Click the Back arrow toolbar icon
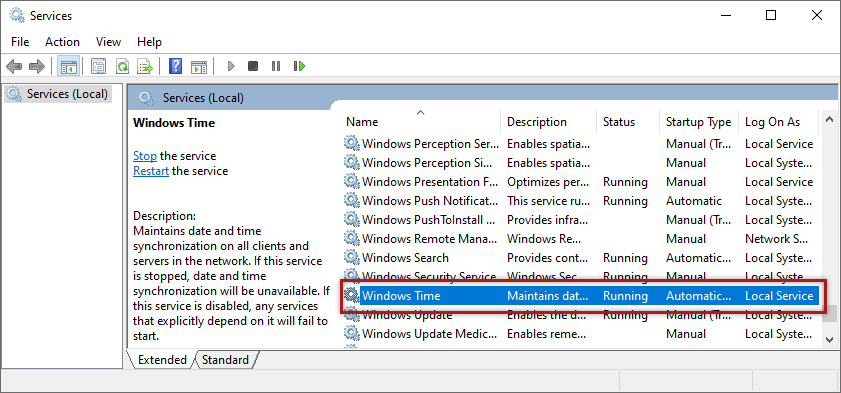 point(14,66)
